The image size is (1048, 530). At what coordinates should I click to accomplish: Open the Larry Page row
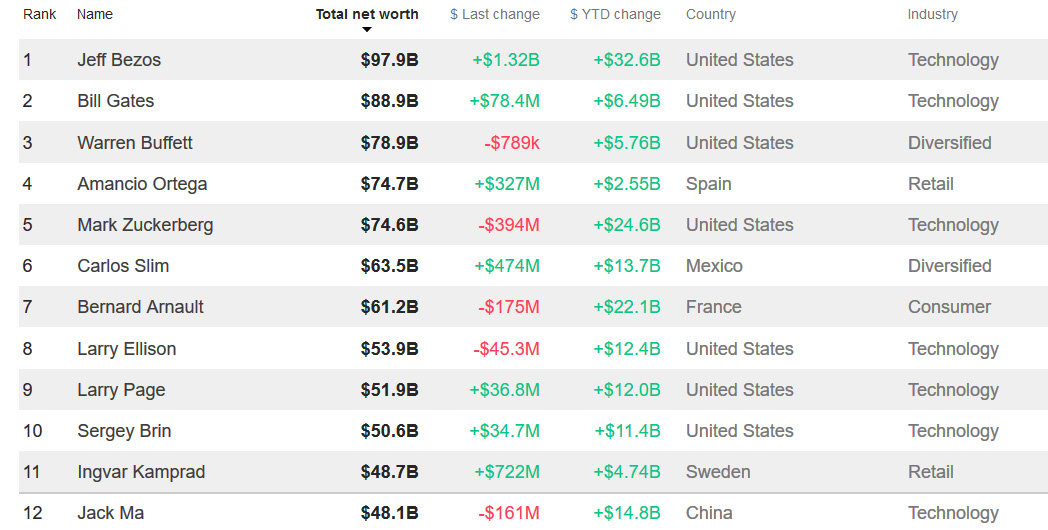pyautogui.click(x=121, y=390)
